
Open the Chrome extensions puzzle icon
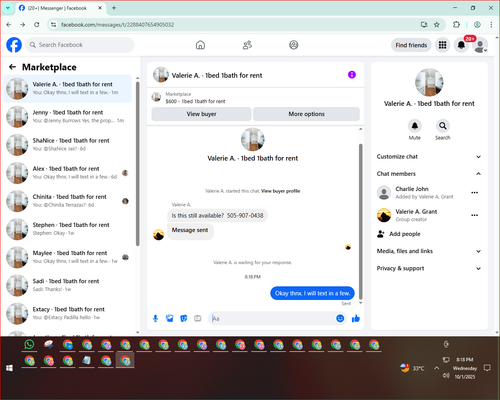[456, 24]
